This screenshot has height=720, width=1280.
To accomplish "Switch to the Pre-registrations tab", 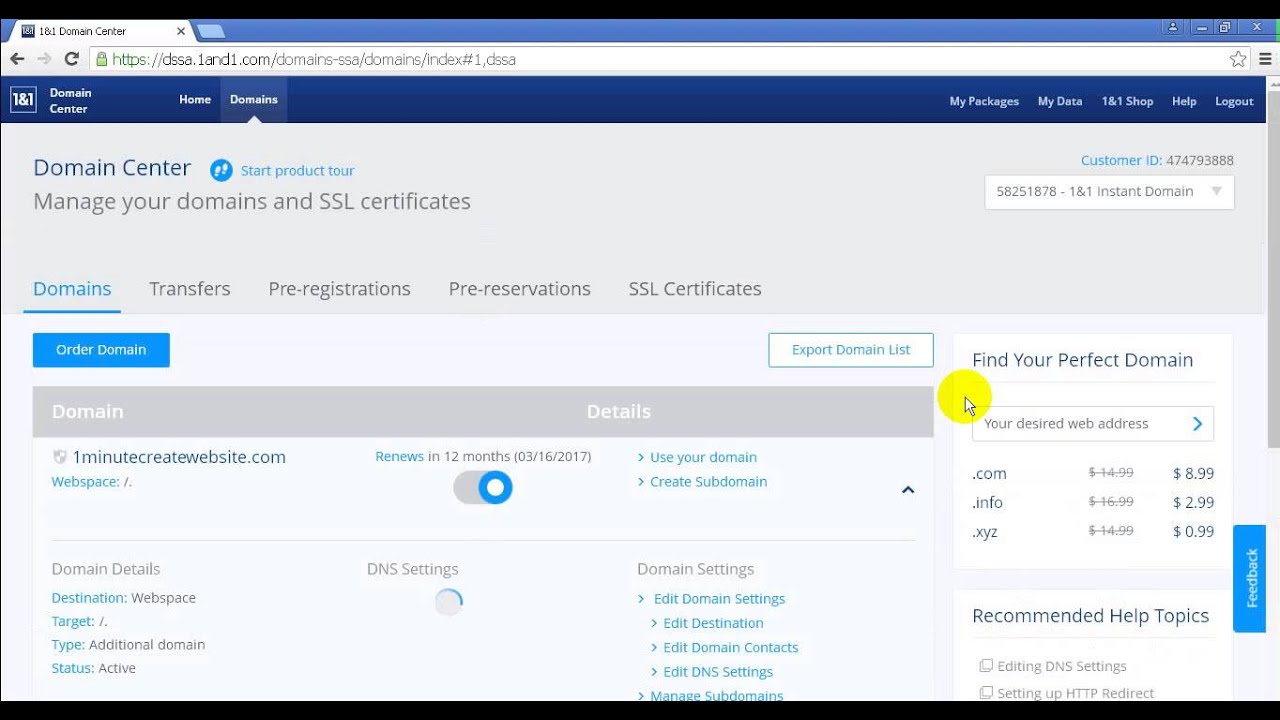I will coord(339,288).
